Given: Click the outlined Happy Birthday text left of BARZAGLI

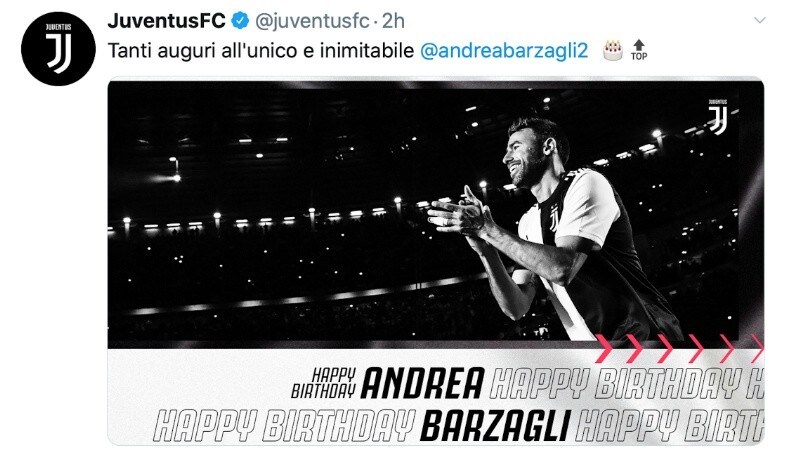Looking at the screenshot, I should coord(284,426).
